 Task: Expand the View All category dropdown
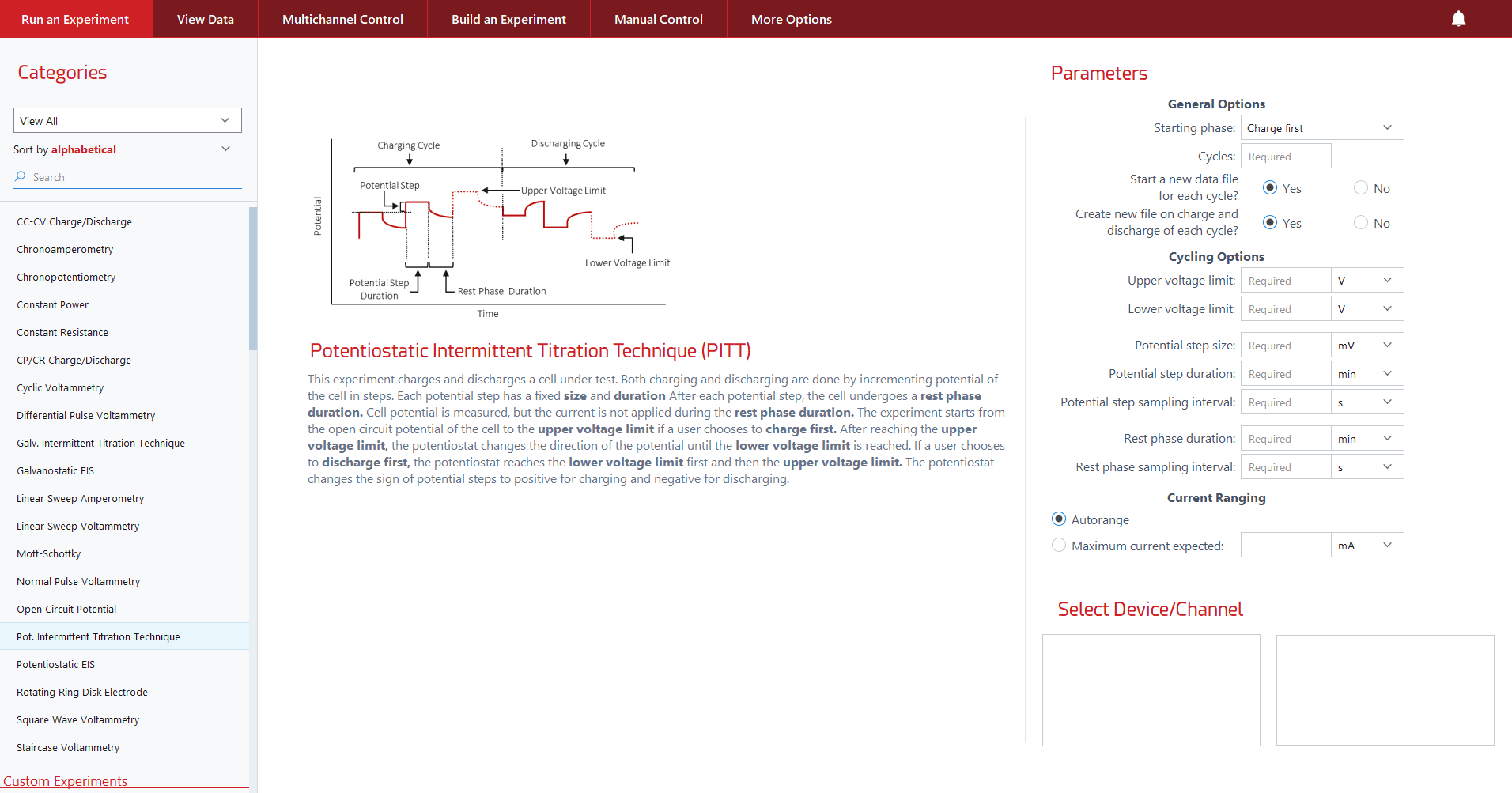[127, 121]
